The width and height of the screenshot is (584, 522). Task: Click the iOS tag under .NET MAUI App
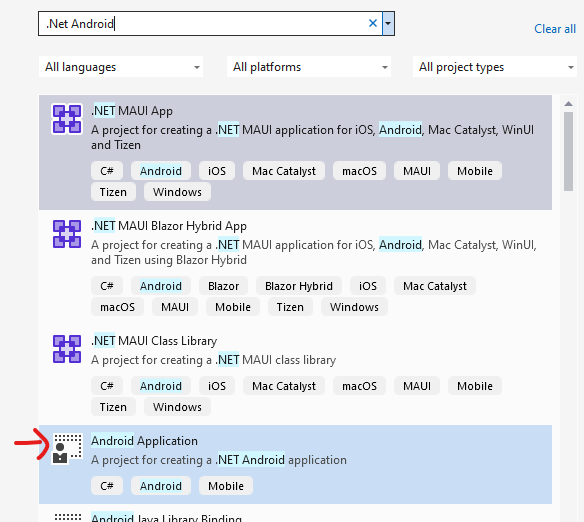pyautogui.click(x=217, y=171)
